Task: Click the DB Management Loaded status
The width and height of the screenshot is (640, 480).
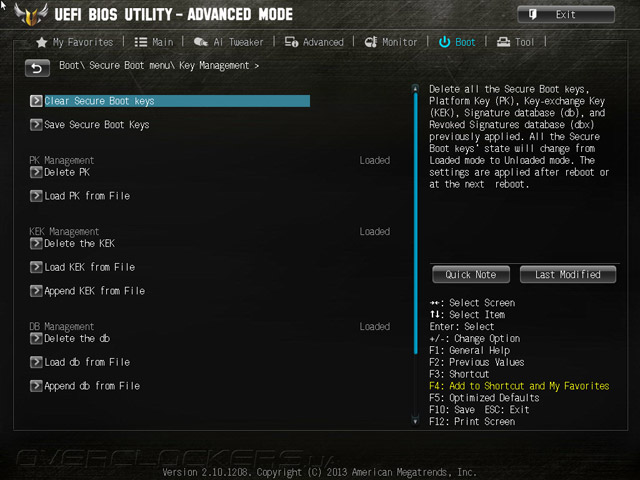Action: point(375,327)
